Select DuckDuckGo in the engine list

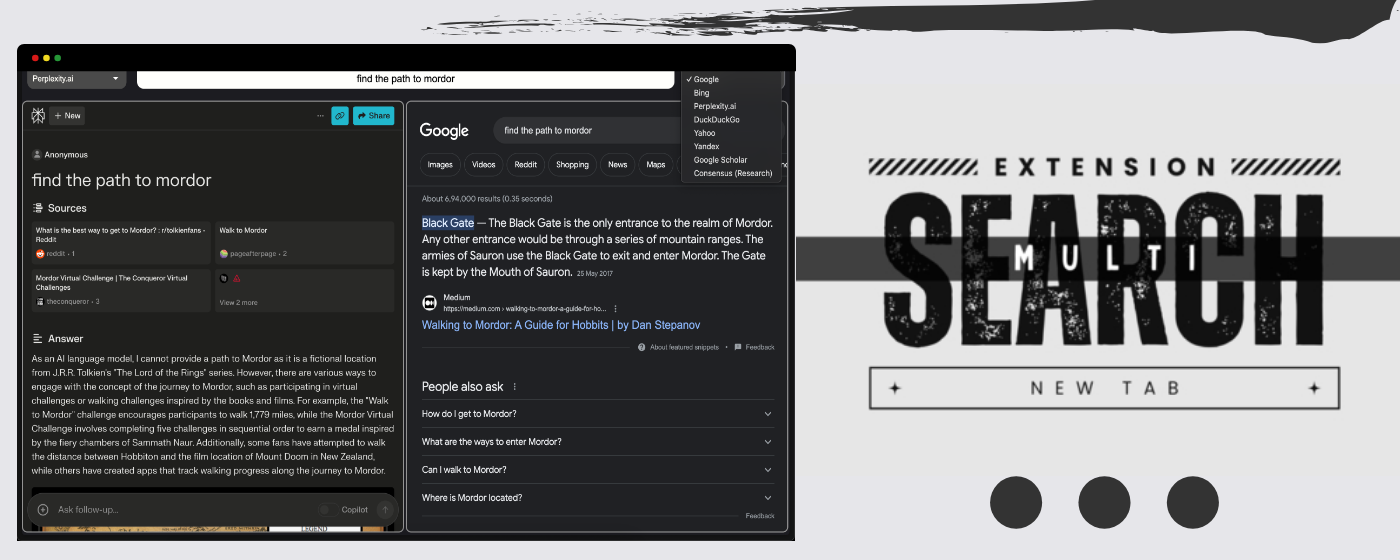(x=730, y=120)
